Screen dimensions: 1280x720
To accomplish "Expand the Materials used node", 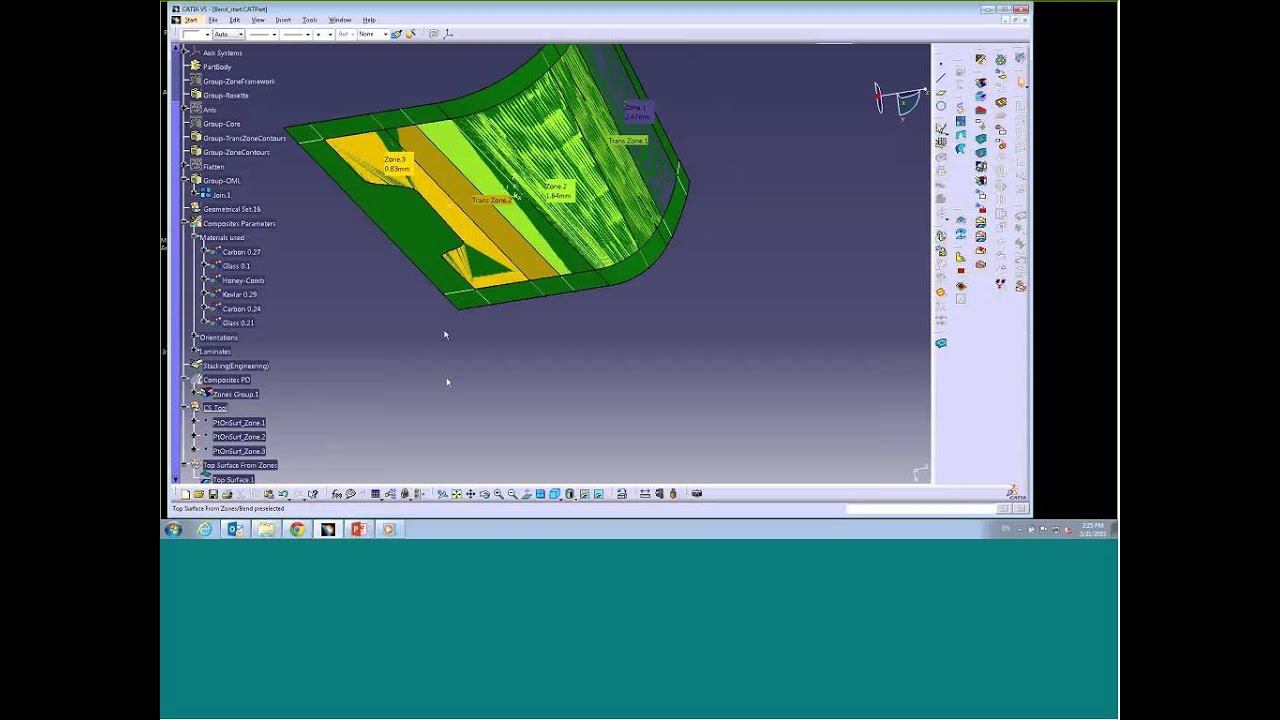I will click(194, 237).
